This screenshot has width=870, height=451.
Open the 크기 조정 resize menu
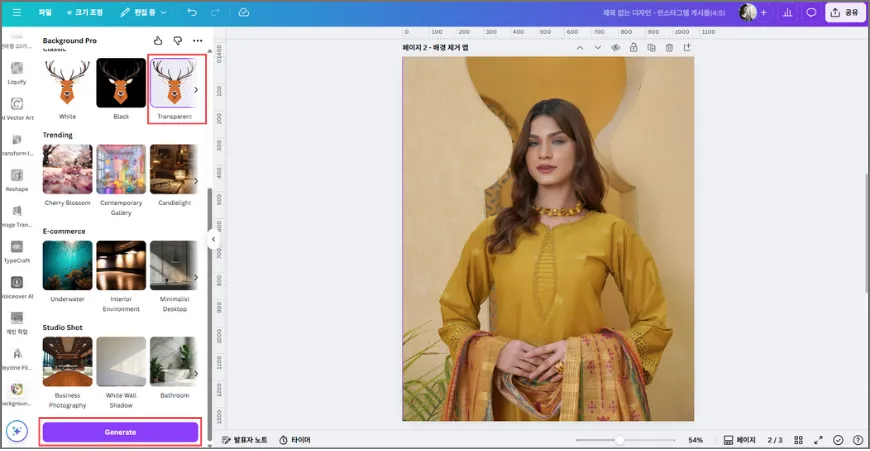[84, 12]
